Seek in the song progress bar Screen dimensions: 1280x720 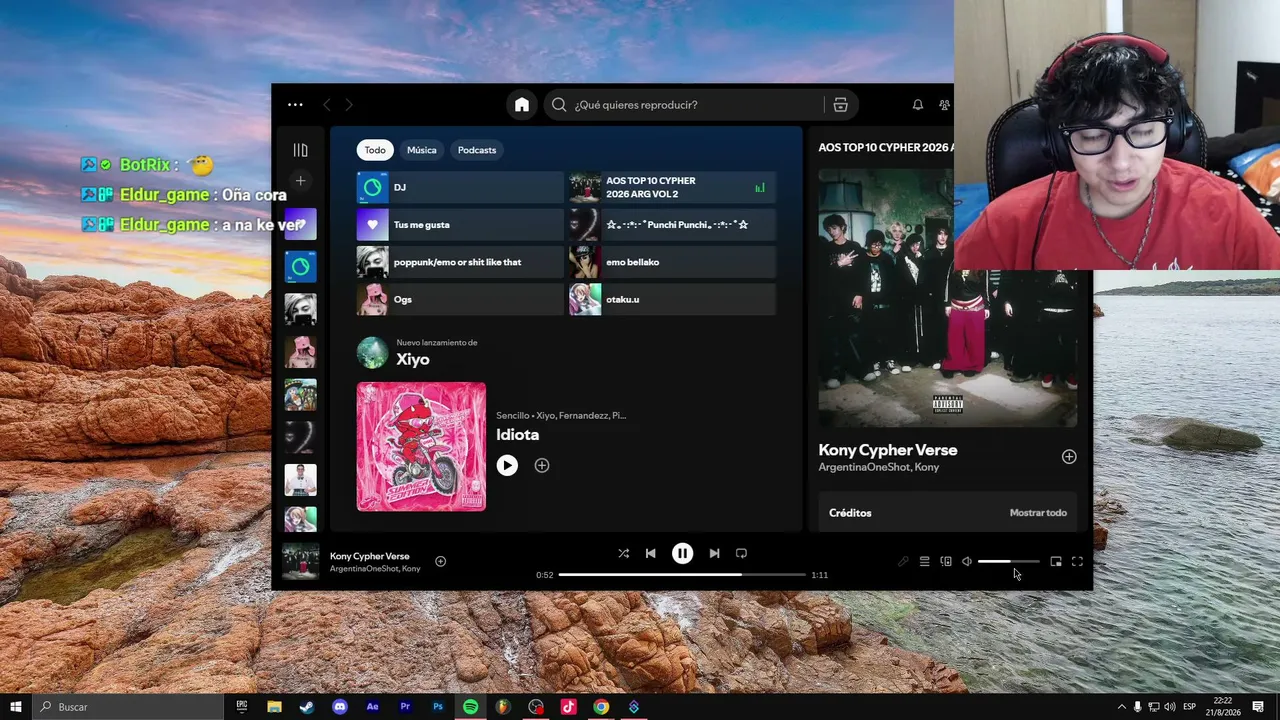682,575
